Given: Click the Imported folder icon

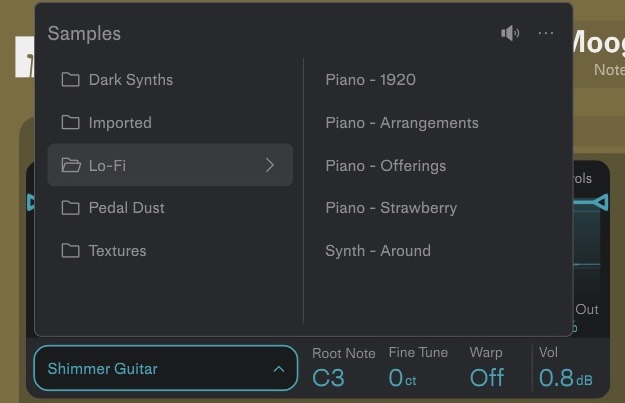Looking at the screenshot, I should click(x=70, y=123).
